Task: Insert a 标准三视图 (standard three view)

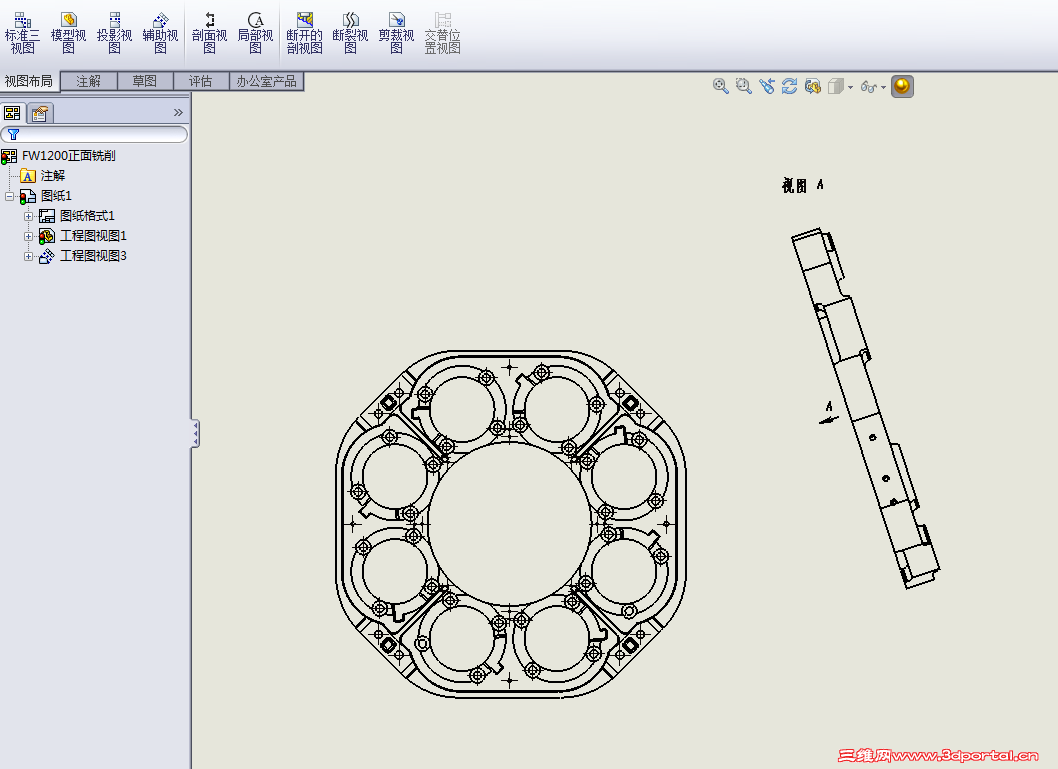Action: pos(22,32)
